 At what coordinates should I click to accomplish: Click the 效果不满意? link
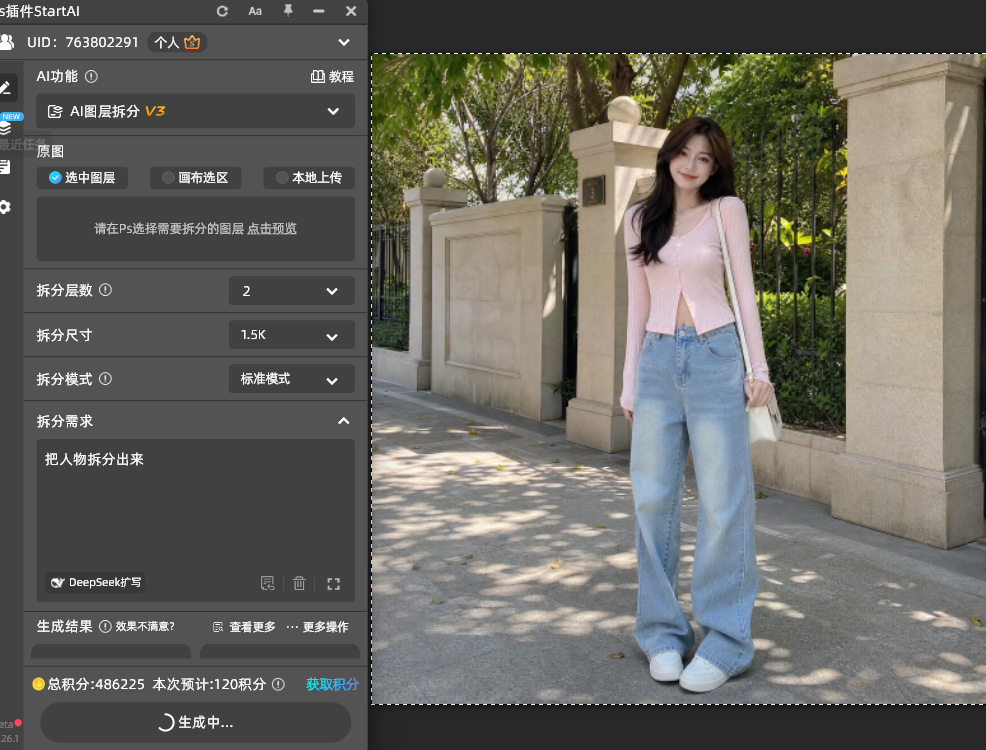pyautogui.click(x=145, y=626)
